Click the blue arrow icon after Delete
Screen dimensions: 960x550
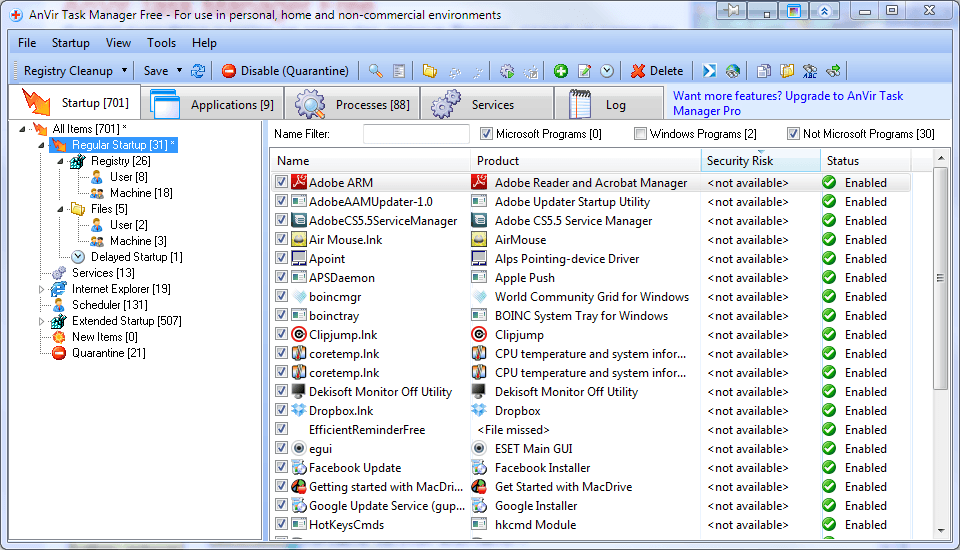pyautogui.click(x=709, y=71)
